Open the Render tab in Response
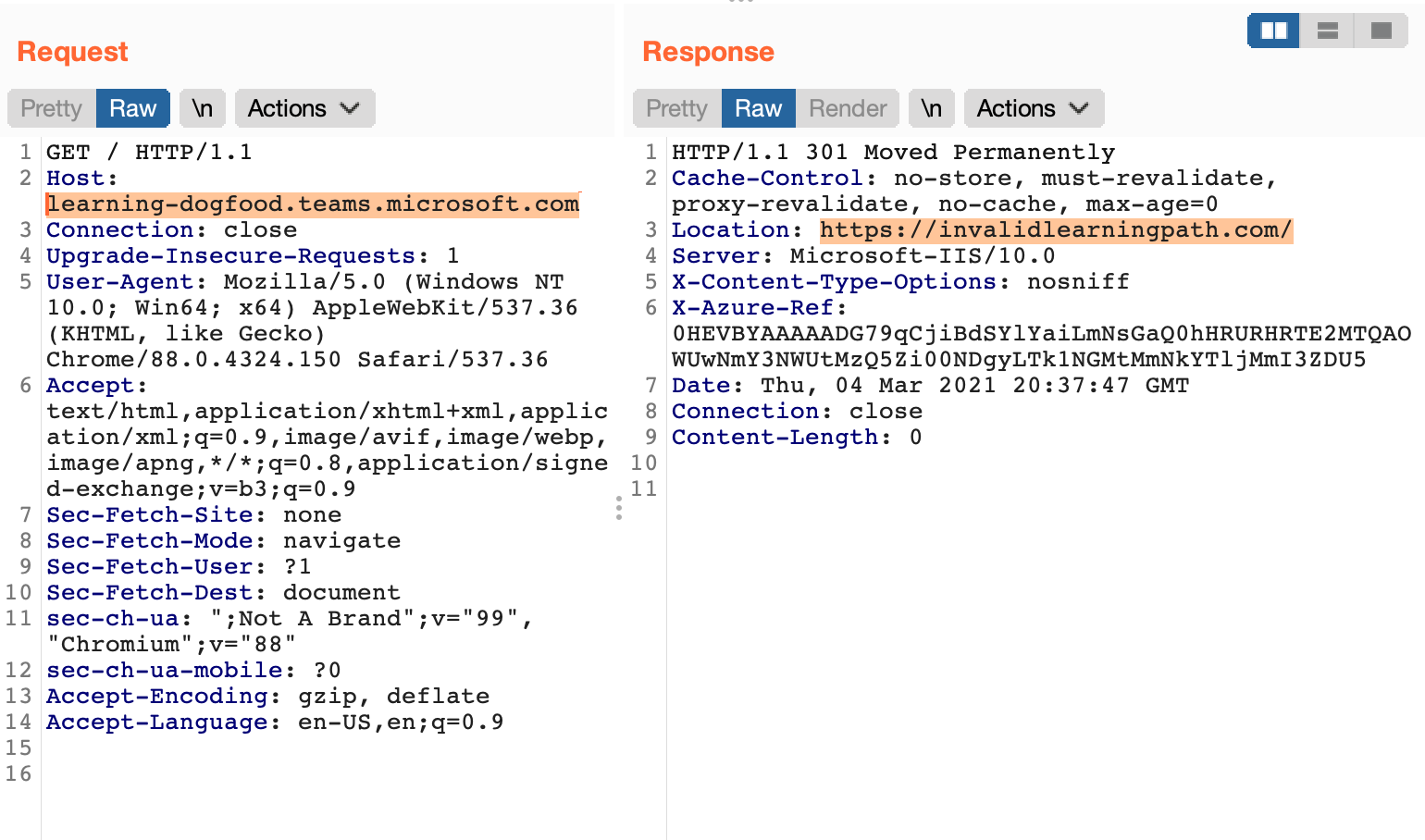This screenshot has height=840, width=1425. (x=847, y=108)
